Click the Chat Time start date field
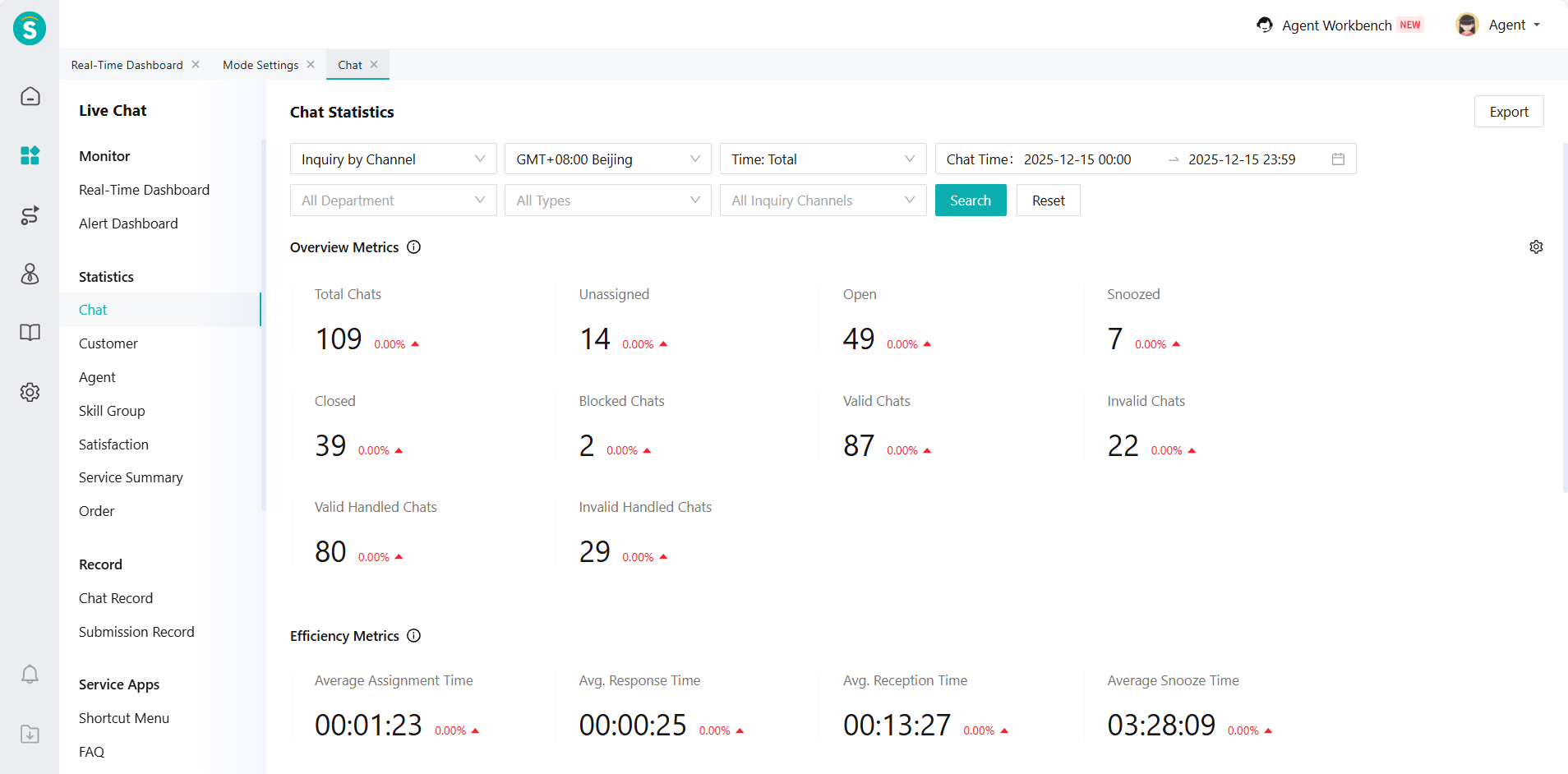Image resolution: width=1568 pixels, height=774 pixels. [1077, 159]
